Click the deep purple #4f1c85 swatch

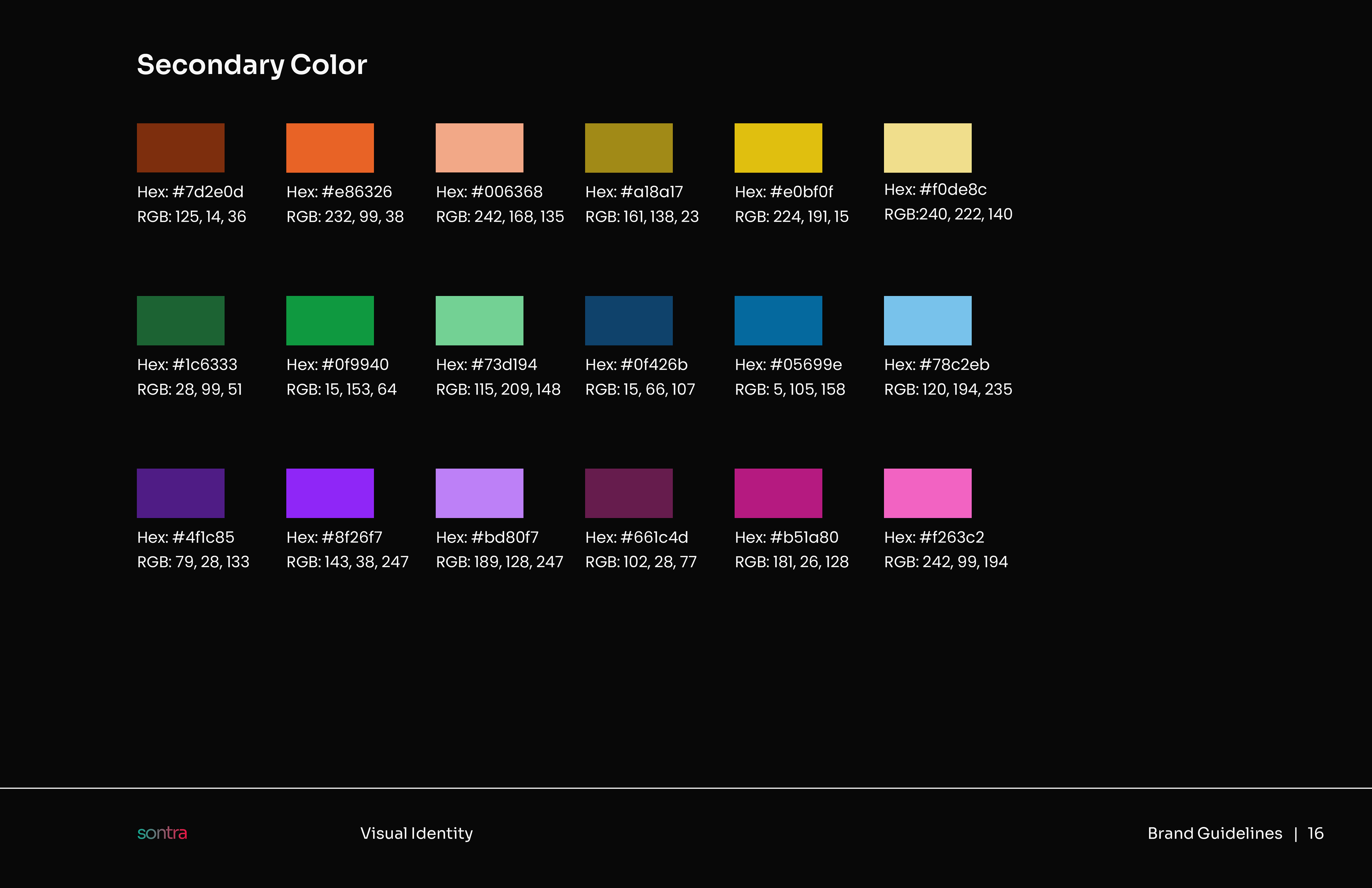pyautogui.click(x=180, y=493)
